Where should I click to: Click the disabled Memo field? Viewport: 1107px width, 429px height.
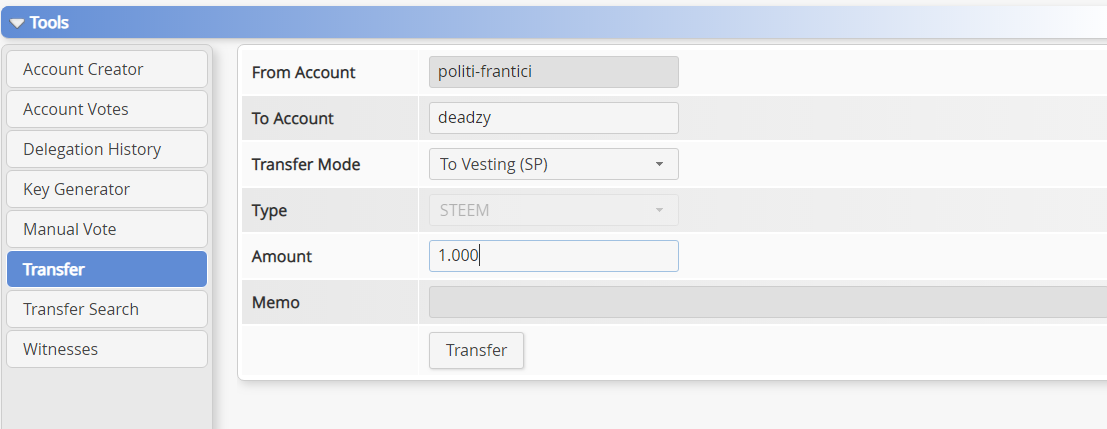pyautogui.click(x=768, y=302)
